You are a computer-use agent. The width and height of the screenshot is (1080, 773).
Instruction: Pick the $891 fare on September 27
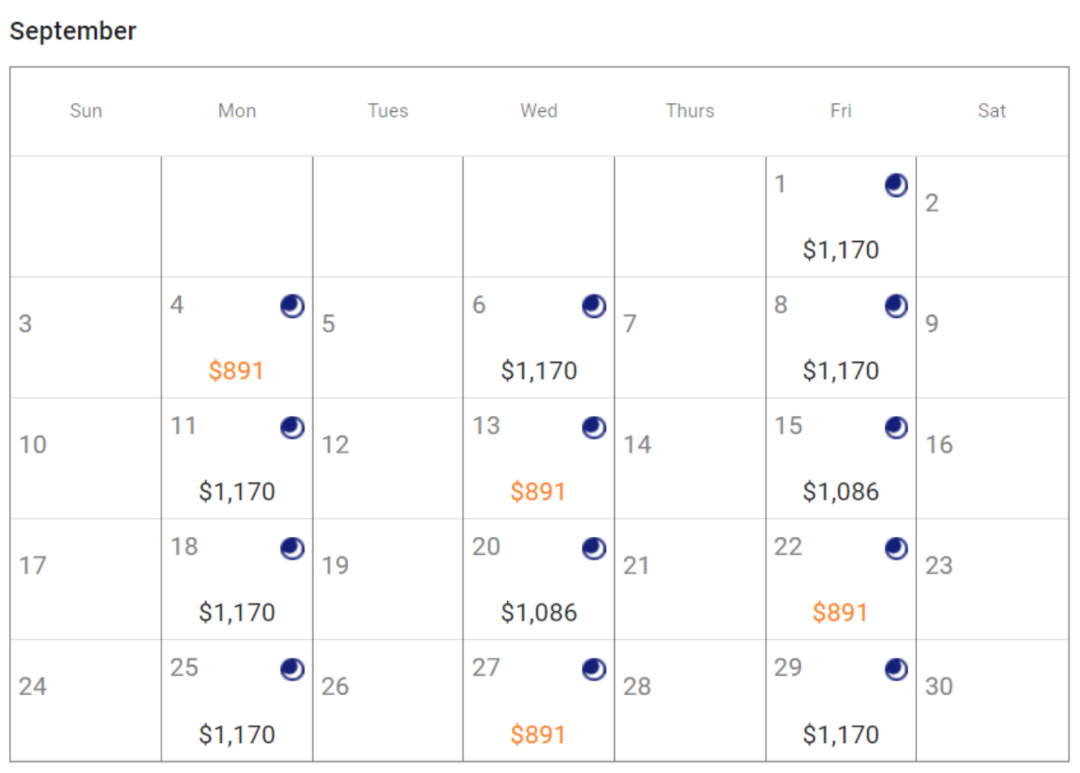click(538, 735)
